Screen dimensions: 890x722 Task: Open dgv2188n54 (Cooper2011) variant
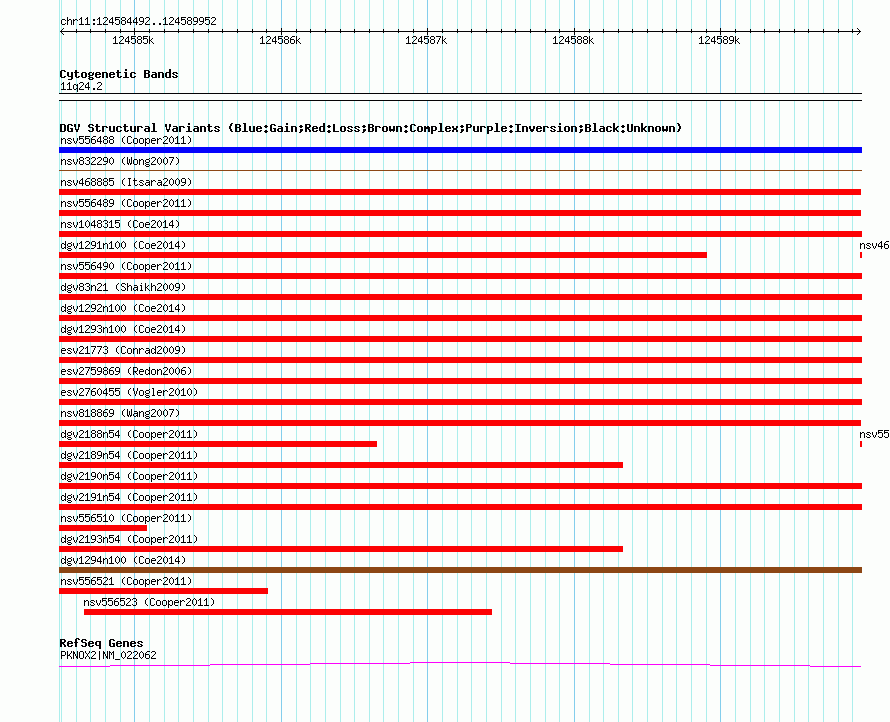coord(129,434)
